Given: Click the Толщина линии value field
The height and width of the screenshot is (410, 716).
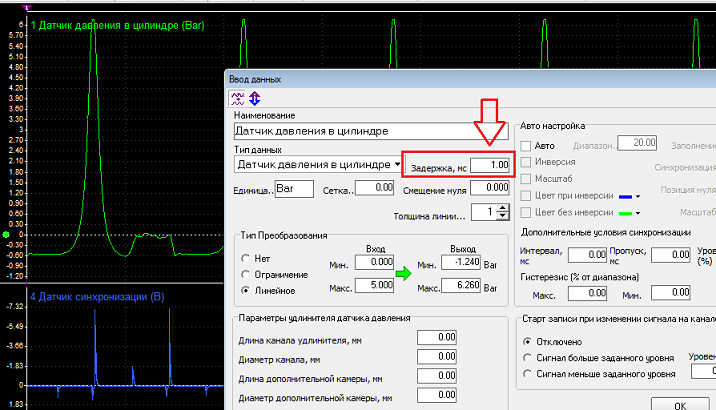Looking at the screenshot, I should tap(484, 212).
